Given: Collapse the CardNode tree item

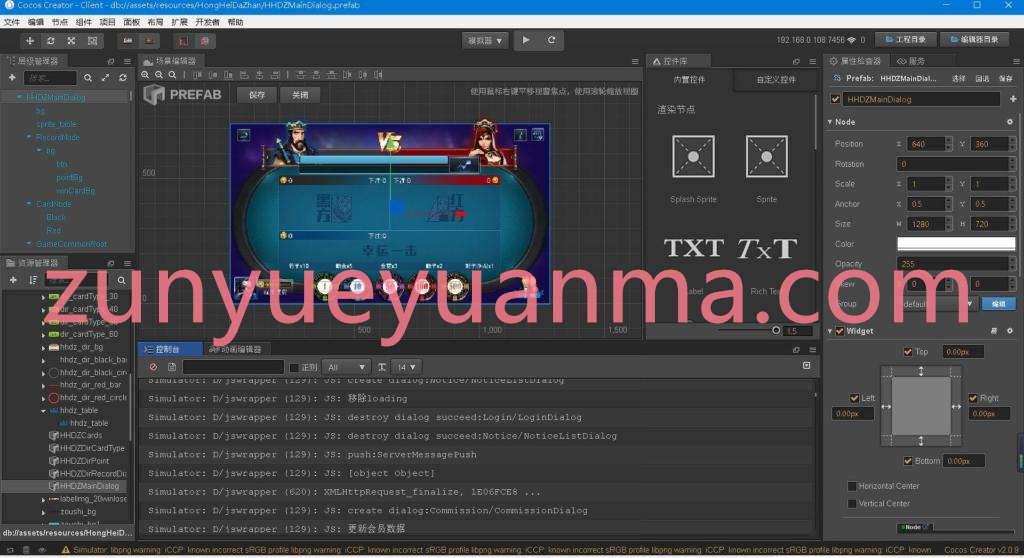Looking at the screenshot, I should pyautogui.click(x=29, y=204).
